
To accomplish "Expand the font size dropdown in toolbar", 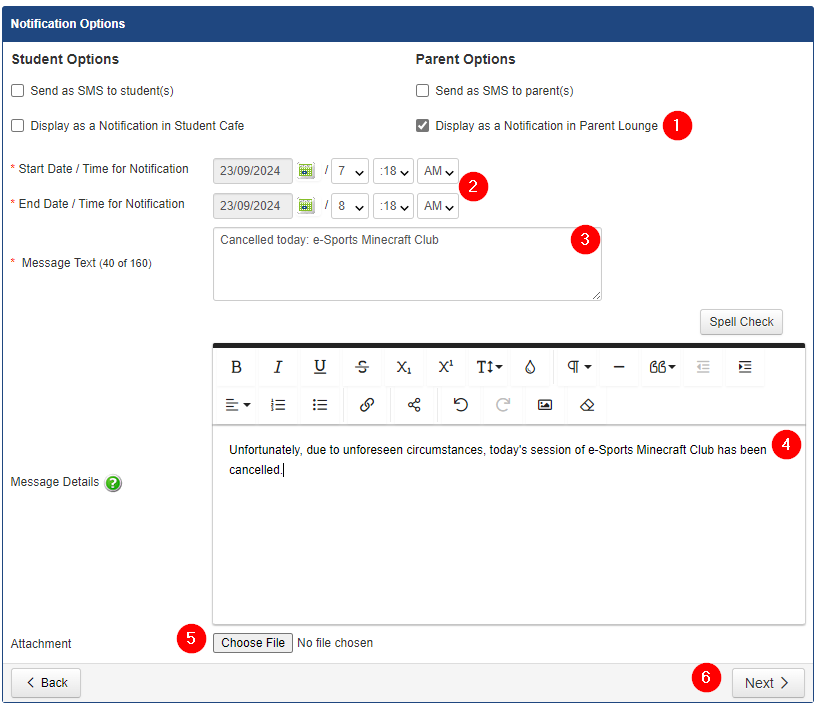I will click(x=489, y=367).
